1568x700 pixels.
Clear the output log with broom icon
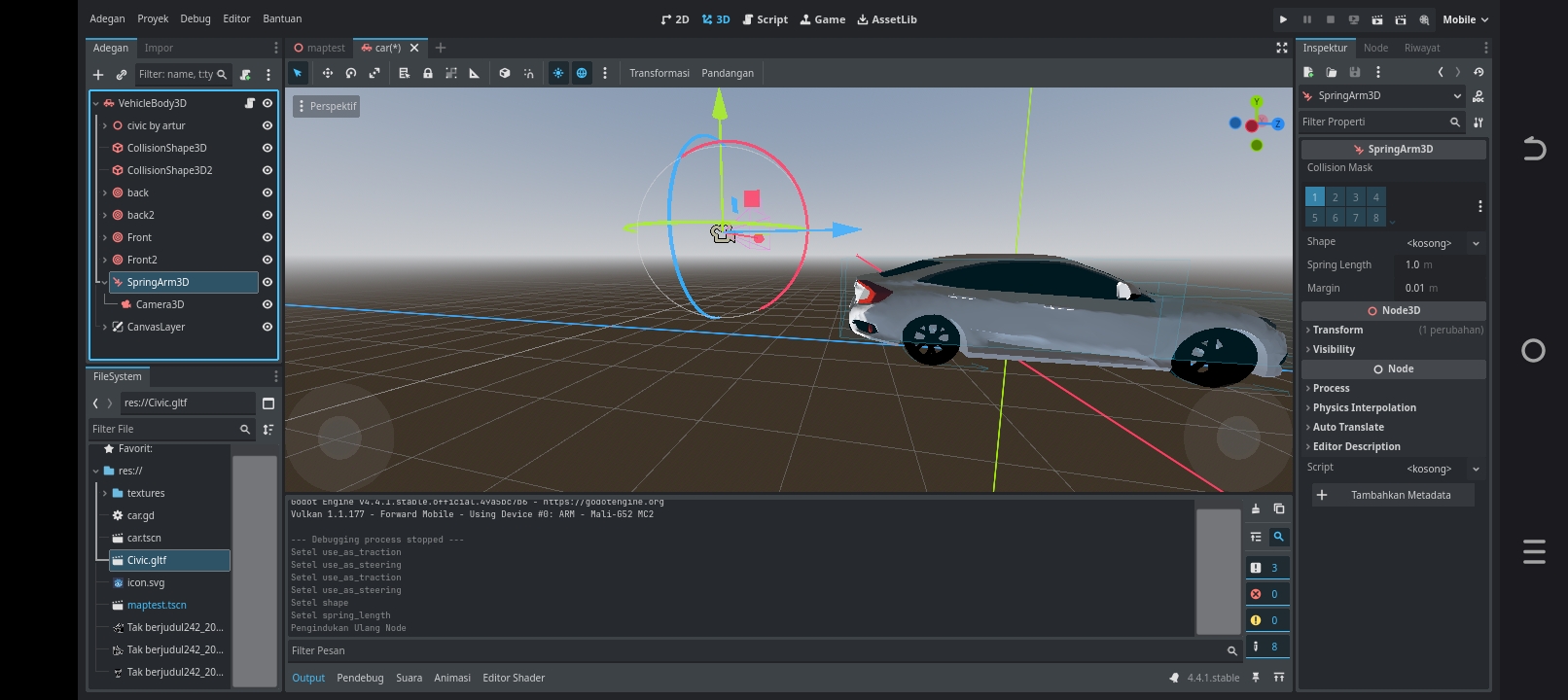[1256, 508]
